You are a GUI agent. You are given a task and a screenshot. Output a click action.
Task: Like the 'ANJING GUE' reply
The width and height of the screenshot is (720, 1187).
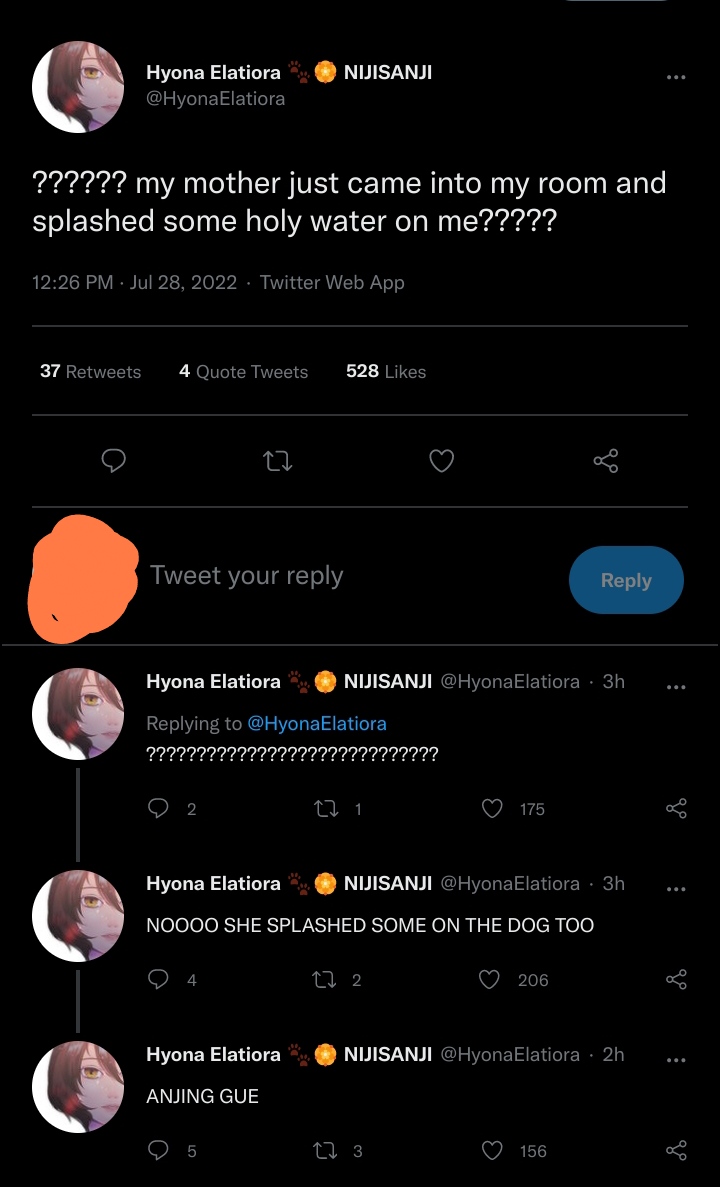point(491,1151)
